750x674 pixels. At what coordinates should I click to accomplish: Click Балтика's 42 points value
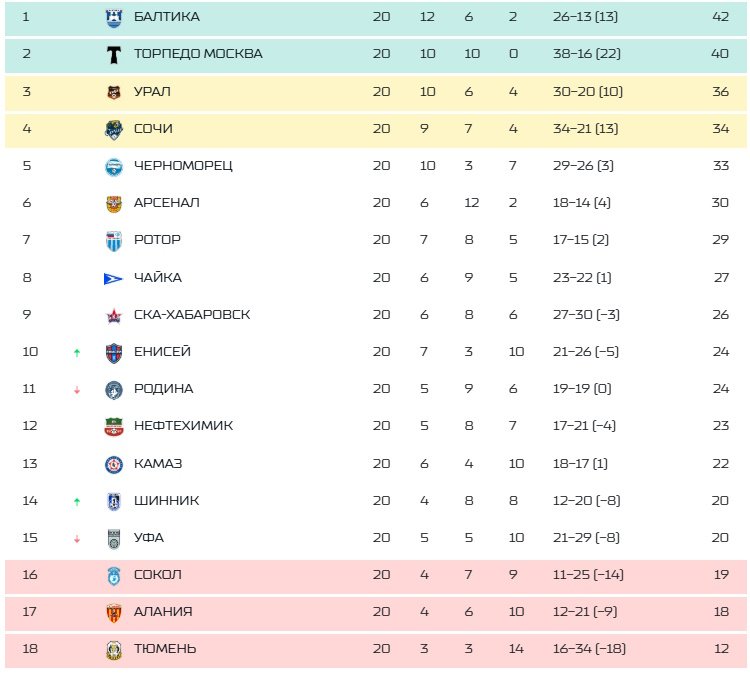[719, 17]
